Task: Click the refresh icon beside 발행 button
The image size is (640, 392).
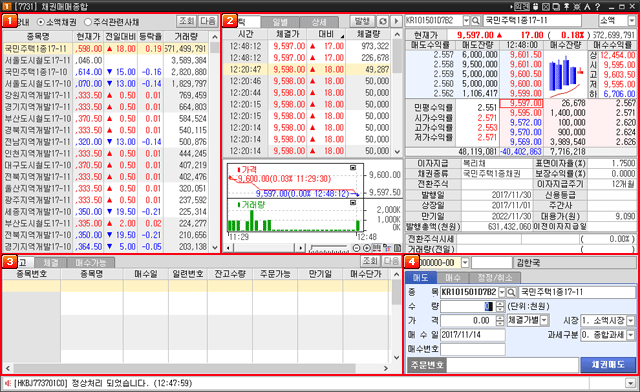Action: tap(382, 21)
